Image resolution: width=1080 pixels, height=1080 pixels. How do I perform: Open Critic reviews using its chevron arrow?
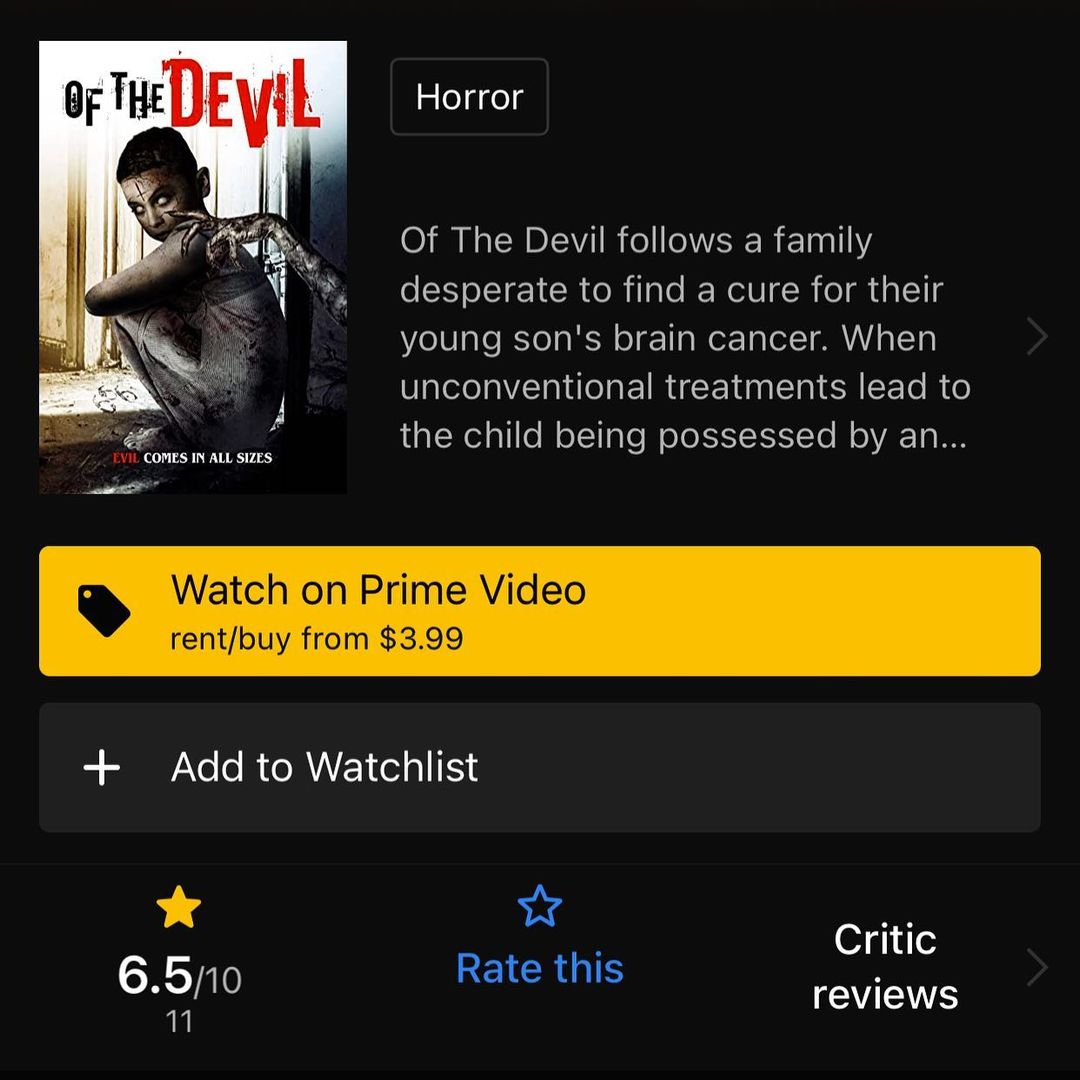[1037, 967]
